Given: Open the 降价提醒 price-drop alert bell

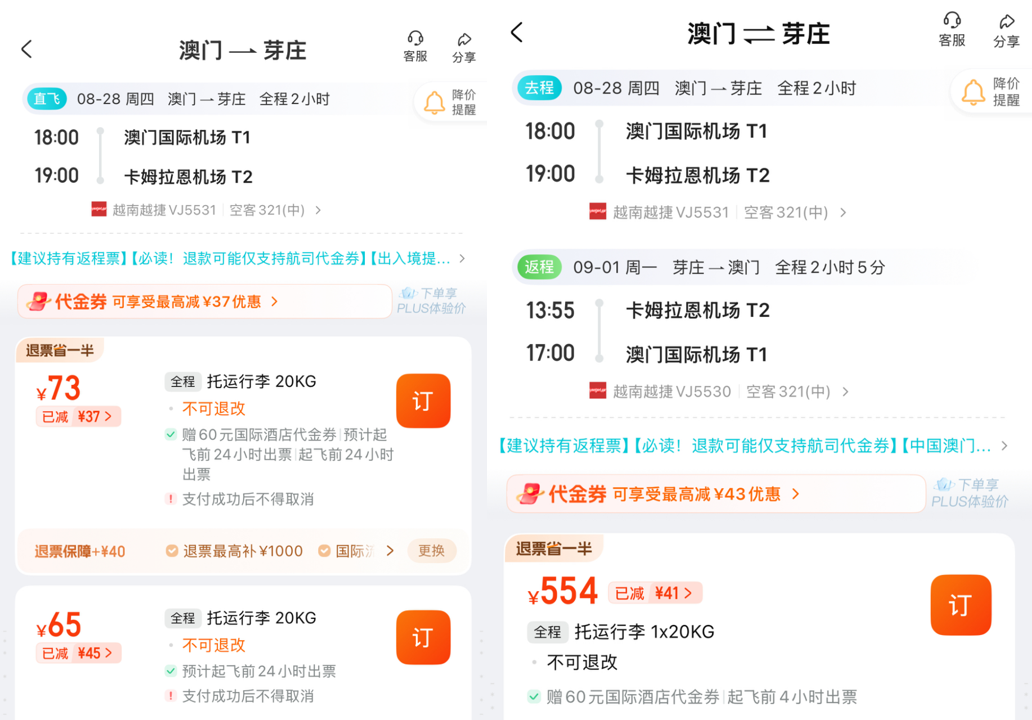Looking at the screenshot, I should [436, 97].
